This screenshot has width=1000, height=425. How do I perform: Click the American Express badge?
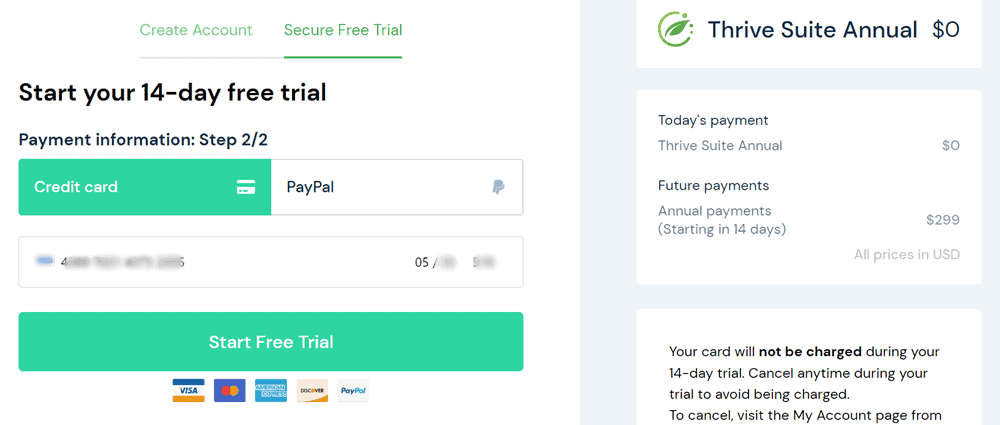pyautogui.click(x=271, y=390)
